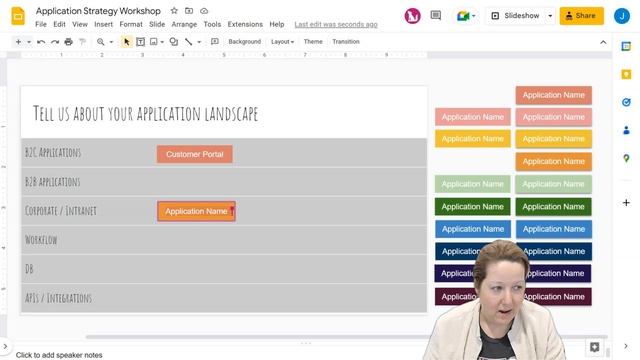Click to add speaker notes
Screen dimensions: 640x360
click(x=59, y=355)
